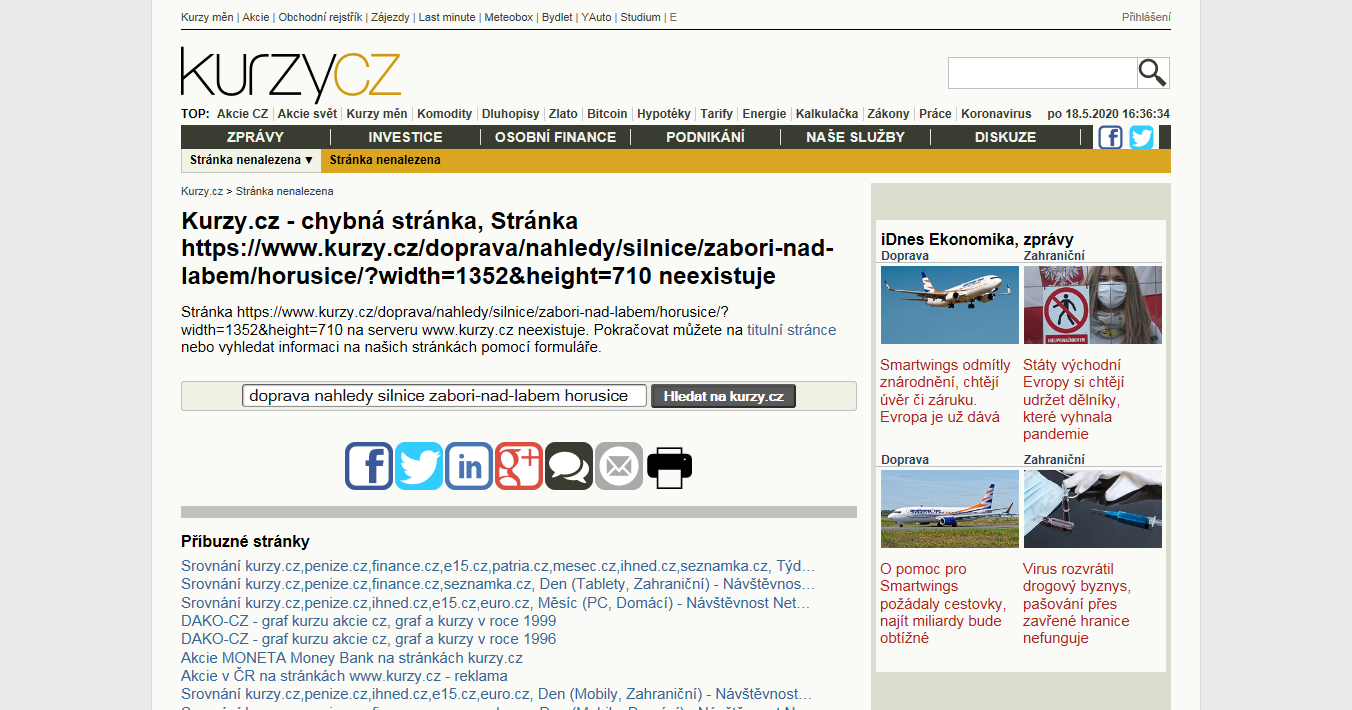Open Akcie CZ top link
Viewport: 1352px width, 710px height.
tap(242, 114)
